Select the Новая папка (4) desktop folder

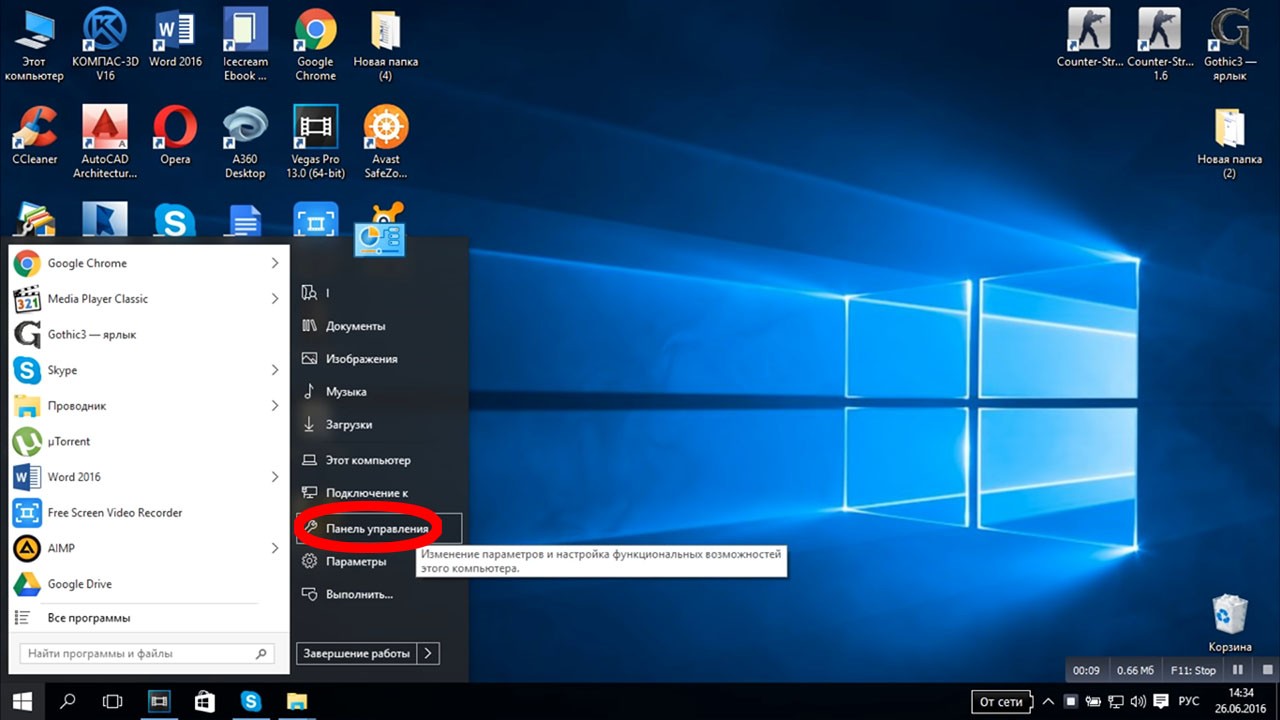(x=385, y=45)
